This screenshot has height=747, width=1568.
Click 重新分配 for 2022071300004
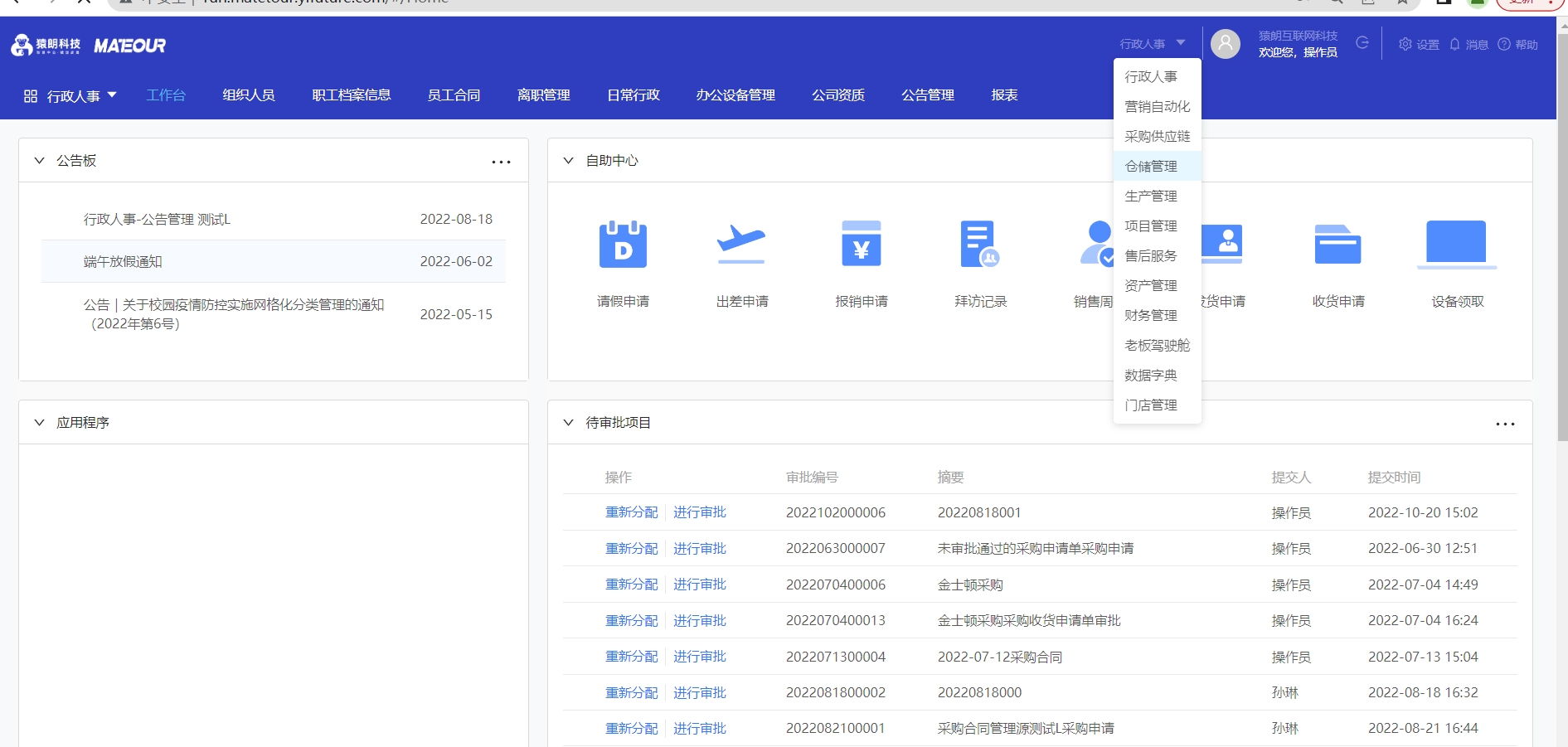[631, 657]
